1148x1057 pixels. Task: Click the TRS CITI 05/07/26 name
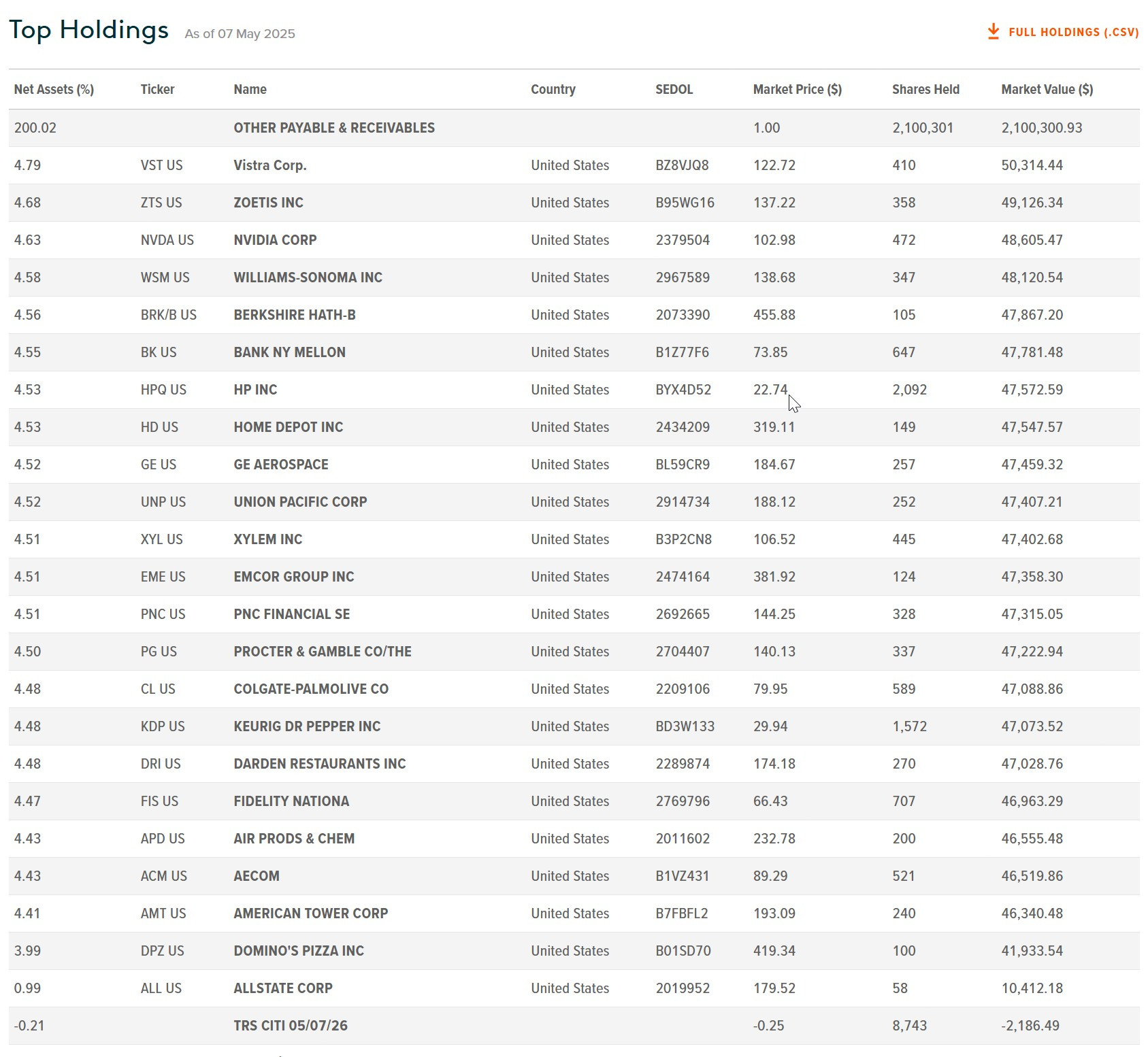click(291, 1026)
